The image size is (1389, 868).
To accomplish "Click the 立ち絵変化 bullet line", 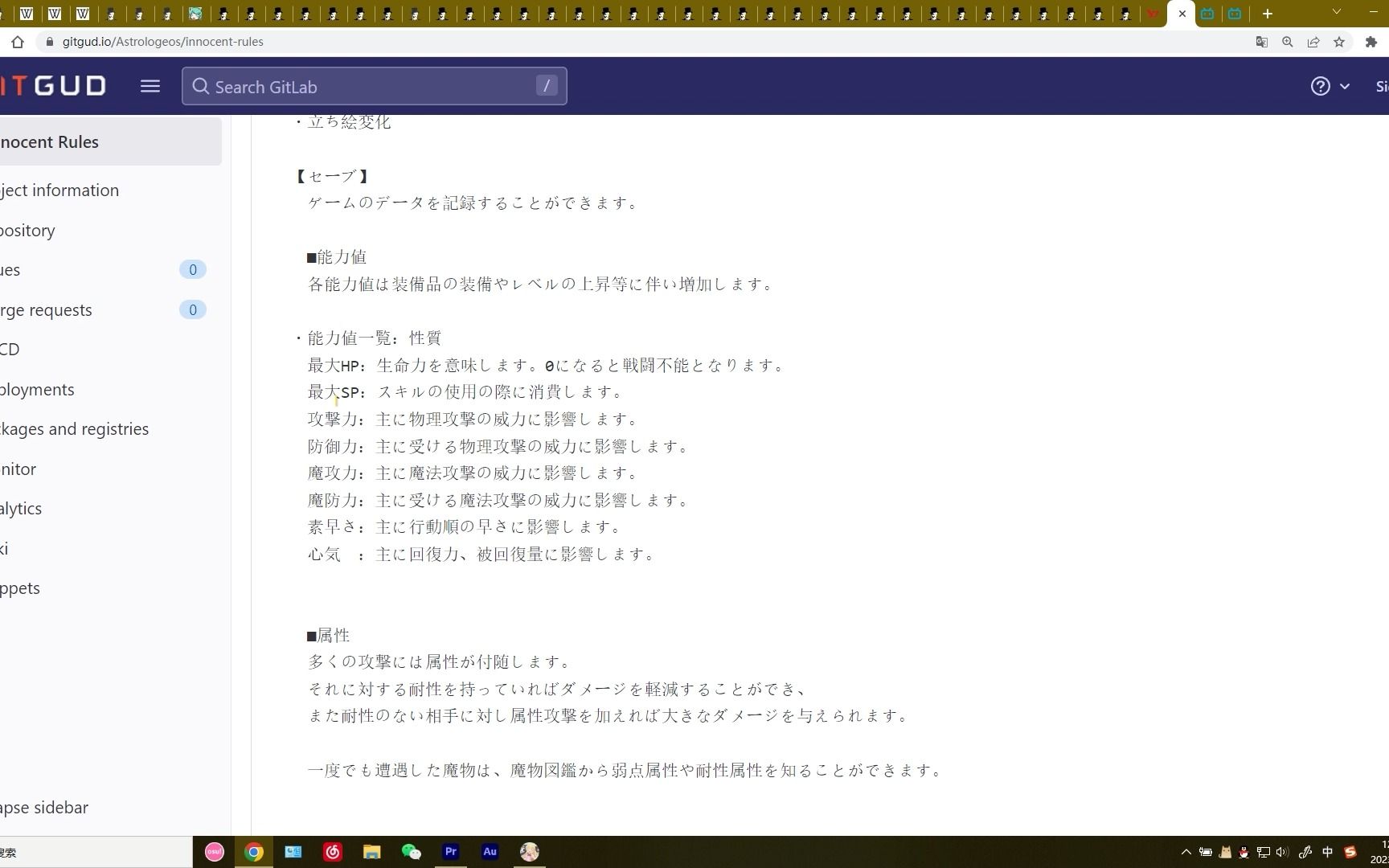I will click(343, 122).
